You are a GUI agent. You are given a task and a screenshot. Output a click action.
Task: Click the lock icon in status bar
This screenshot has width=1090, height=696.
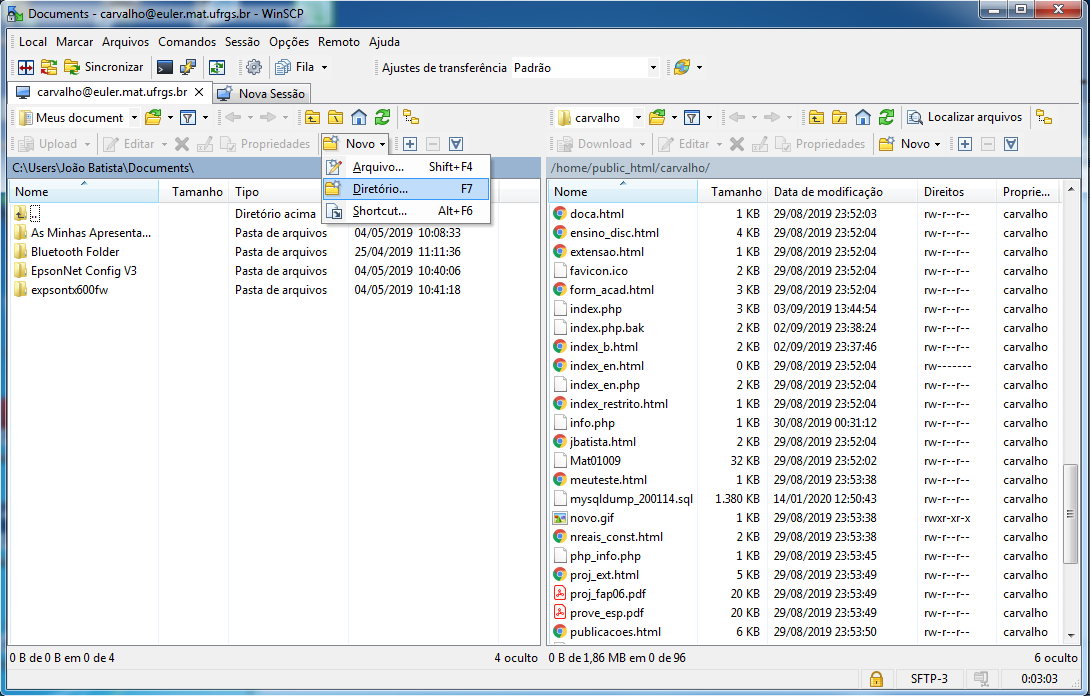pyautogui.click(x=876, y=679)
